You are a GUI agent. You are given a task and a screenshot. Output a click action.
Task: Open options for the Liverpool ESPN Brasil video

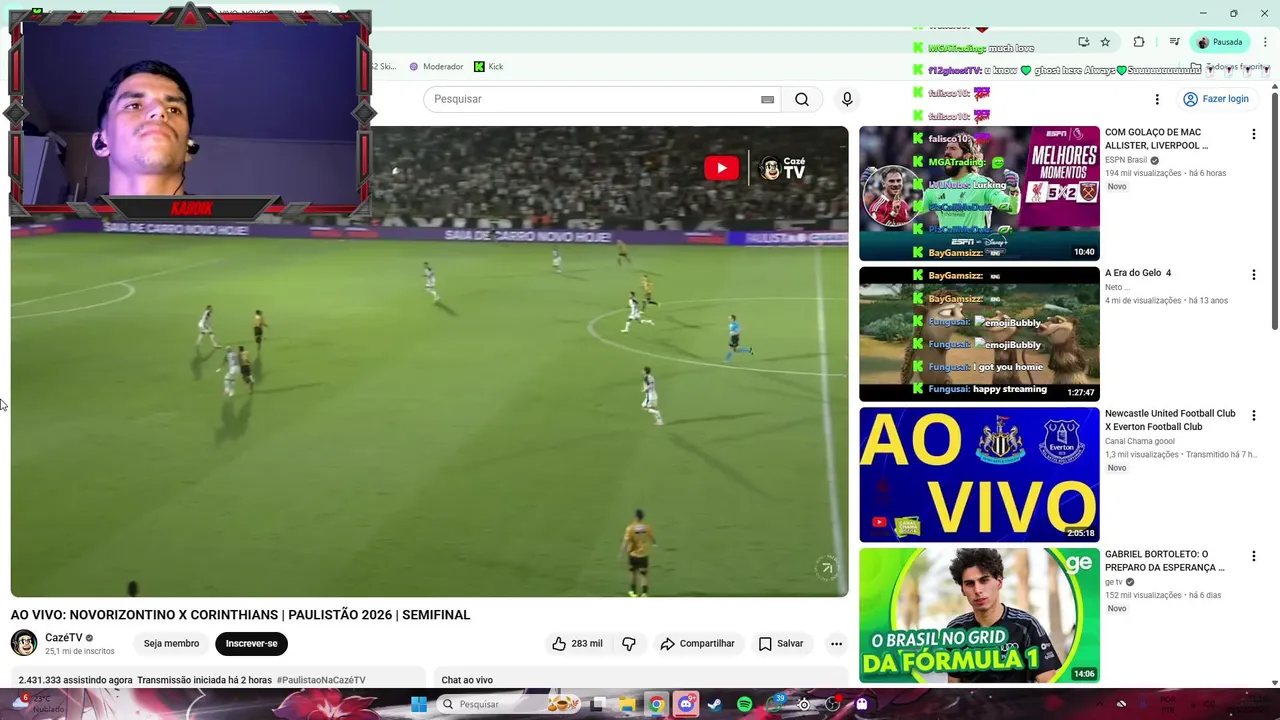point(1253,134)
